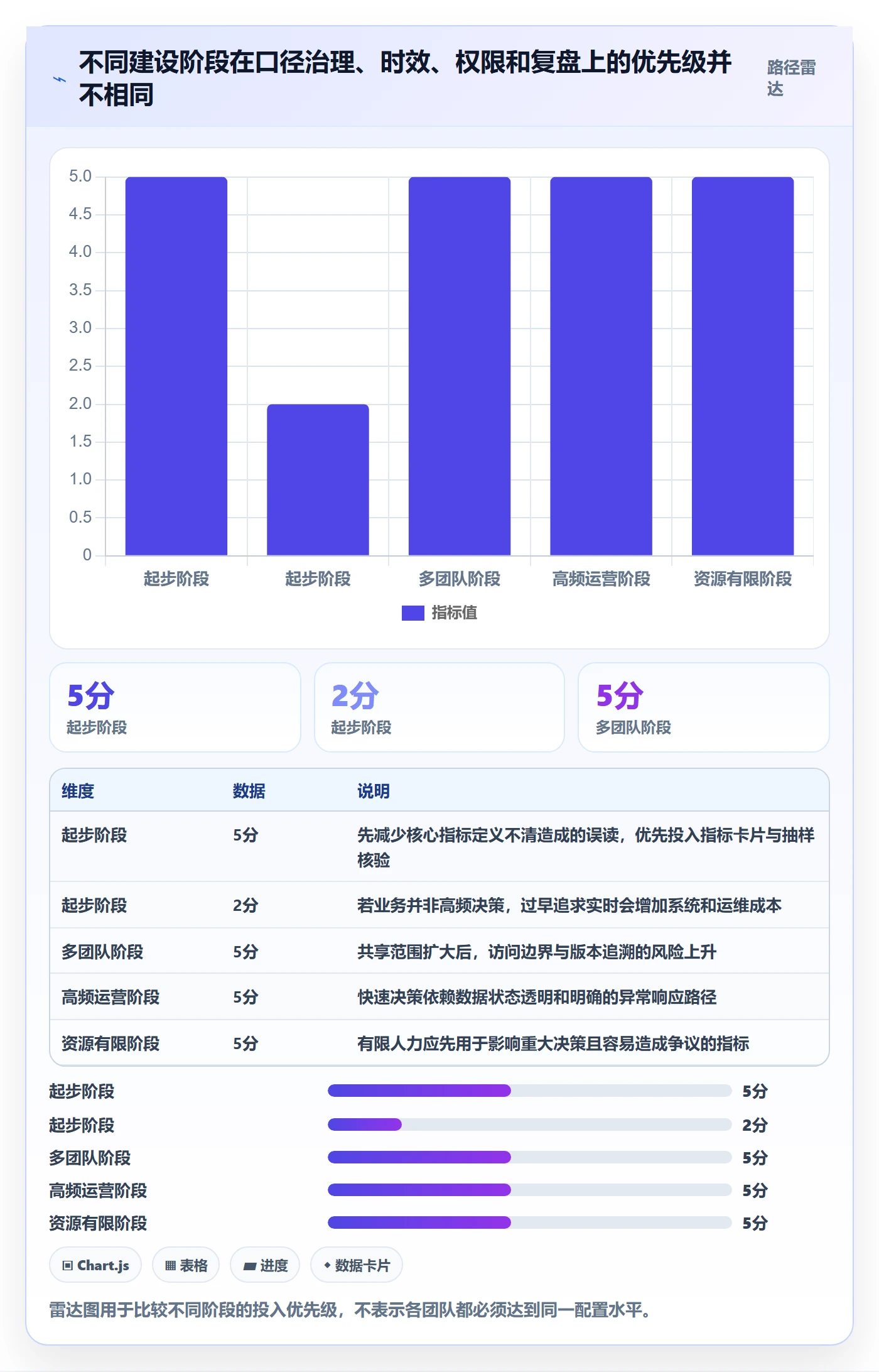Image resolution: width=879 pixels, height=1372 pixels.
Task: Click the 数据 column header
Action: 249,791
